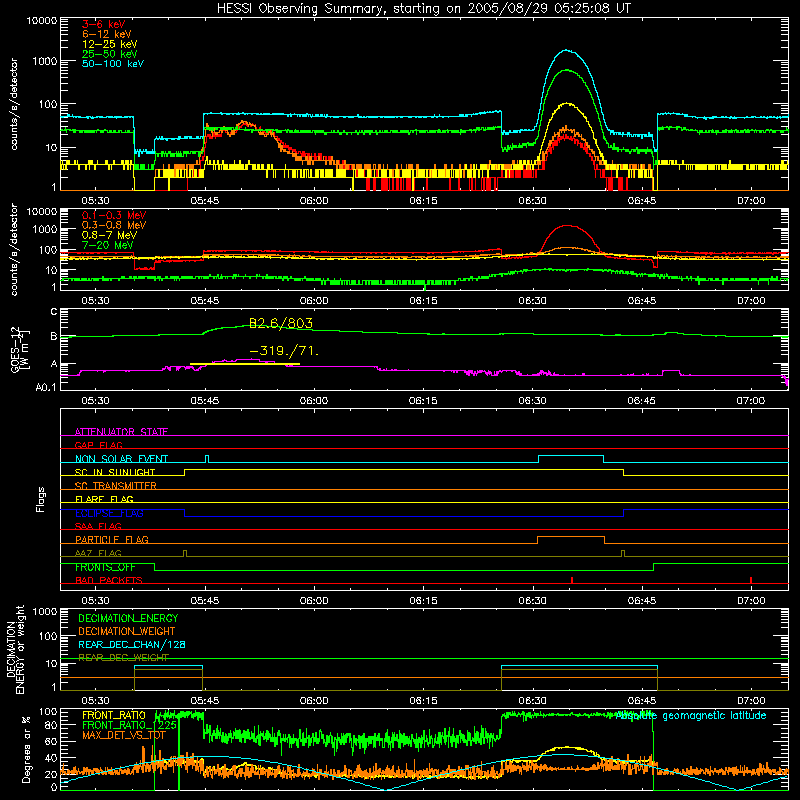The width and height of the screenshot is (800, 800).
Task: Click the DECIMATION_ENERGY legend label
Action: point(128,618)
